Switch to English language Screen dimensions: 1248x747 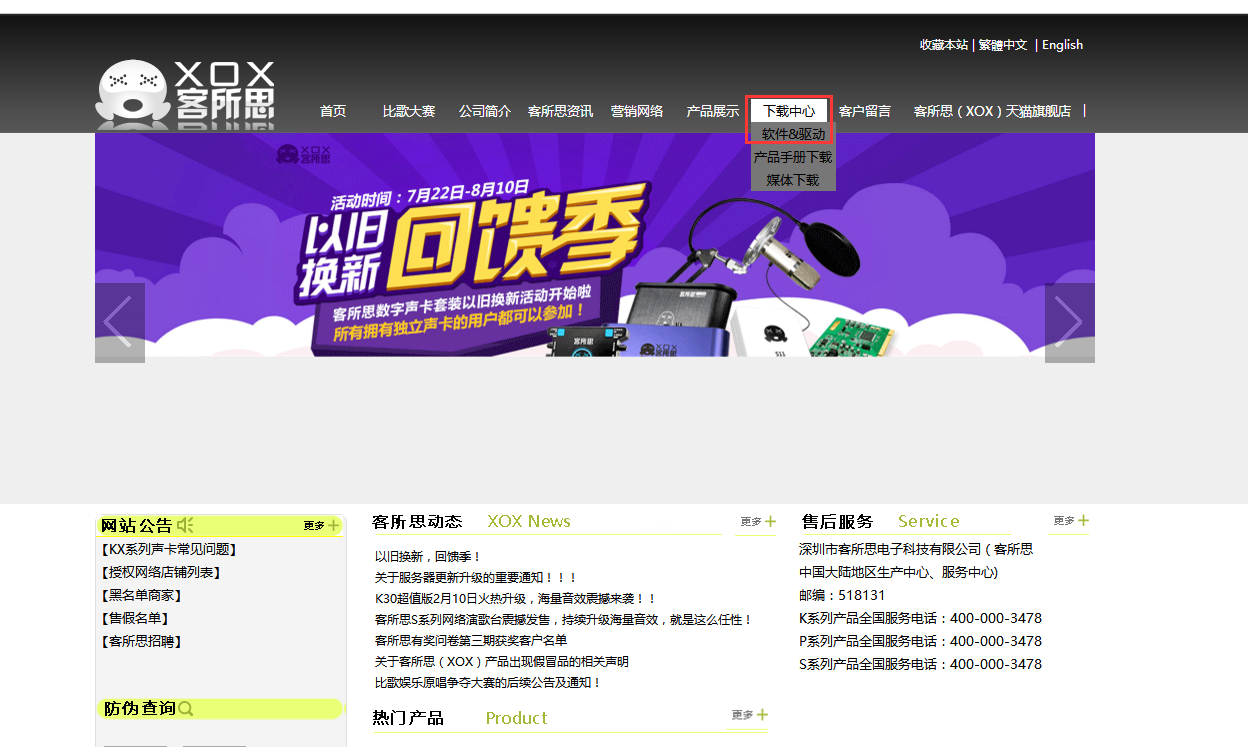1062,45
